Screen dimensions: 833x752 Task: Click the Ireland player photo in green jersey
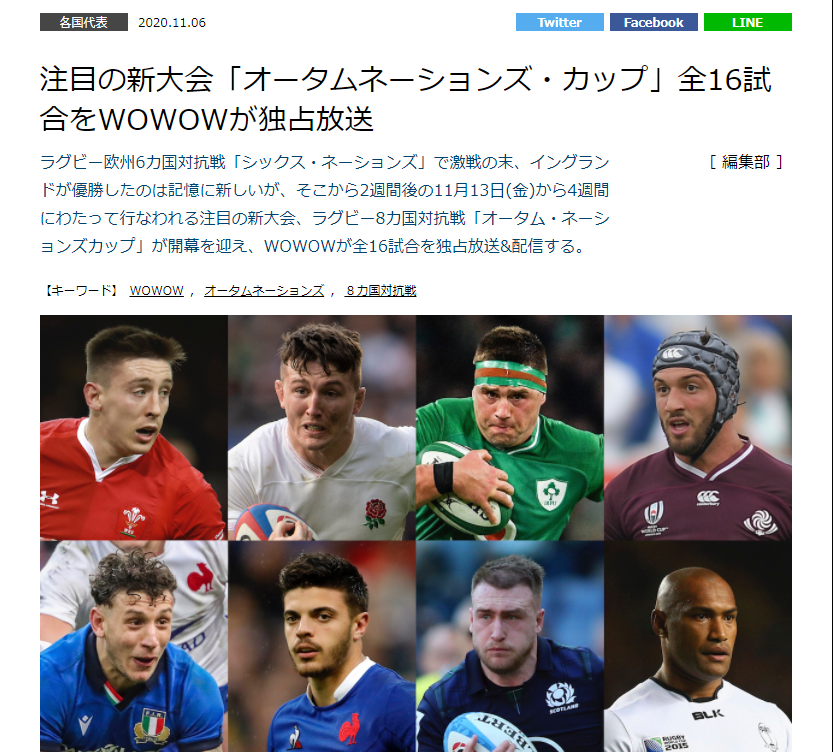[510, 428]
